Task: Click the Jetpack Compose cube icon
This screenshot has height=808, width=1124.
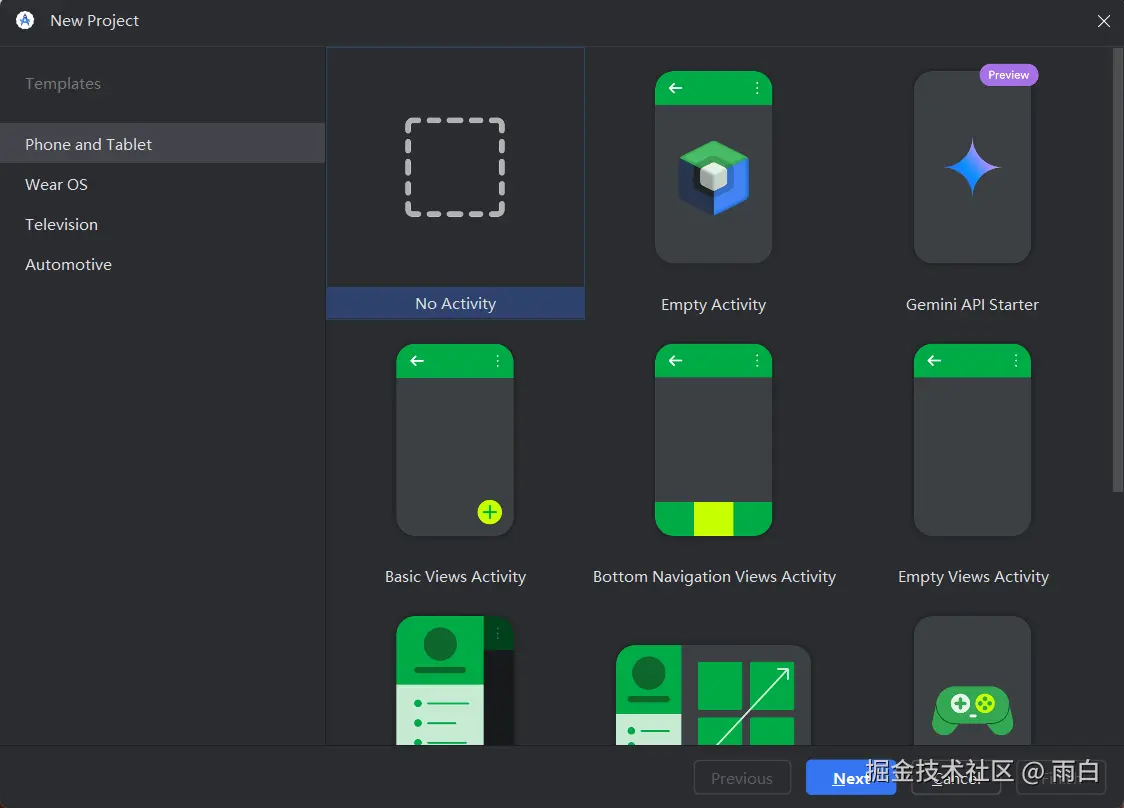Action: (x=713, y=178)
